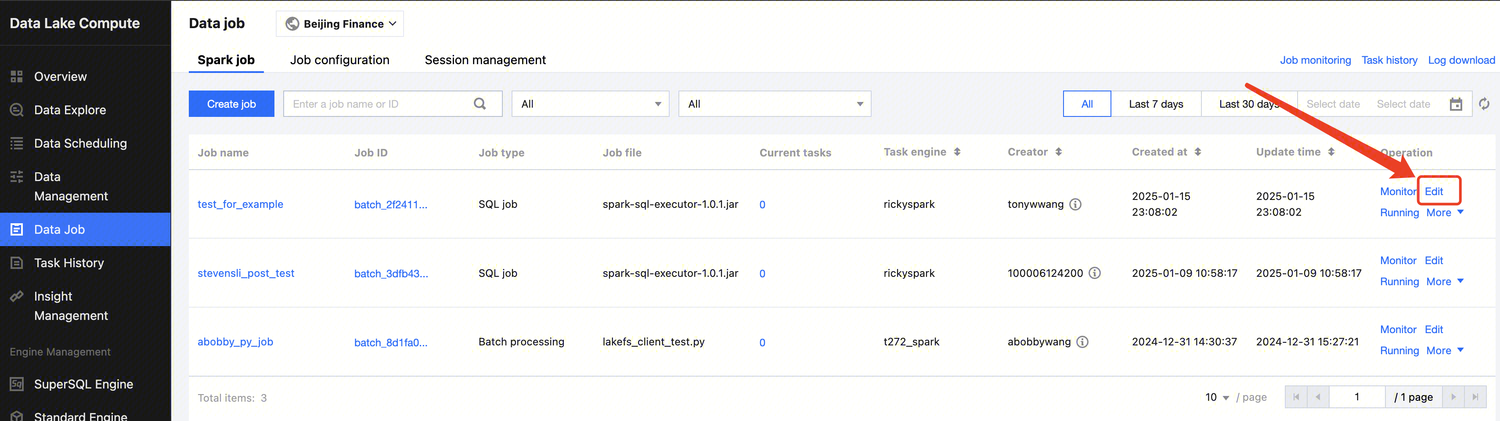Click info icon next to tonywwang

(x=1075, y=204)
